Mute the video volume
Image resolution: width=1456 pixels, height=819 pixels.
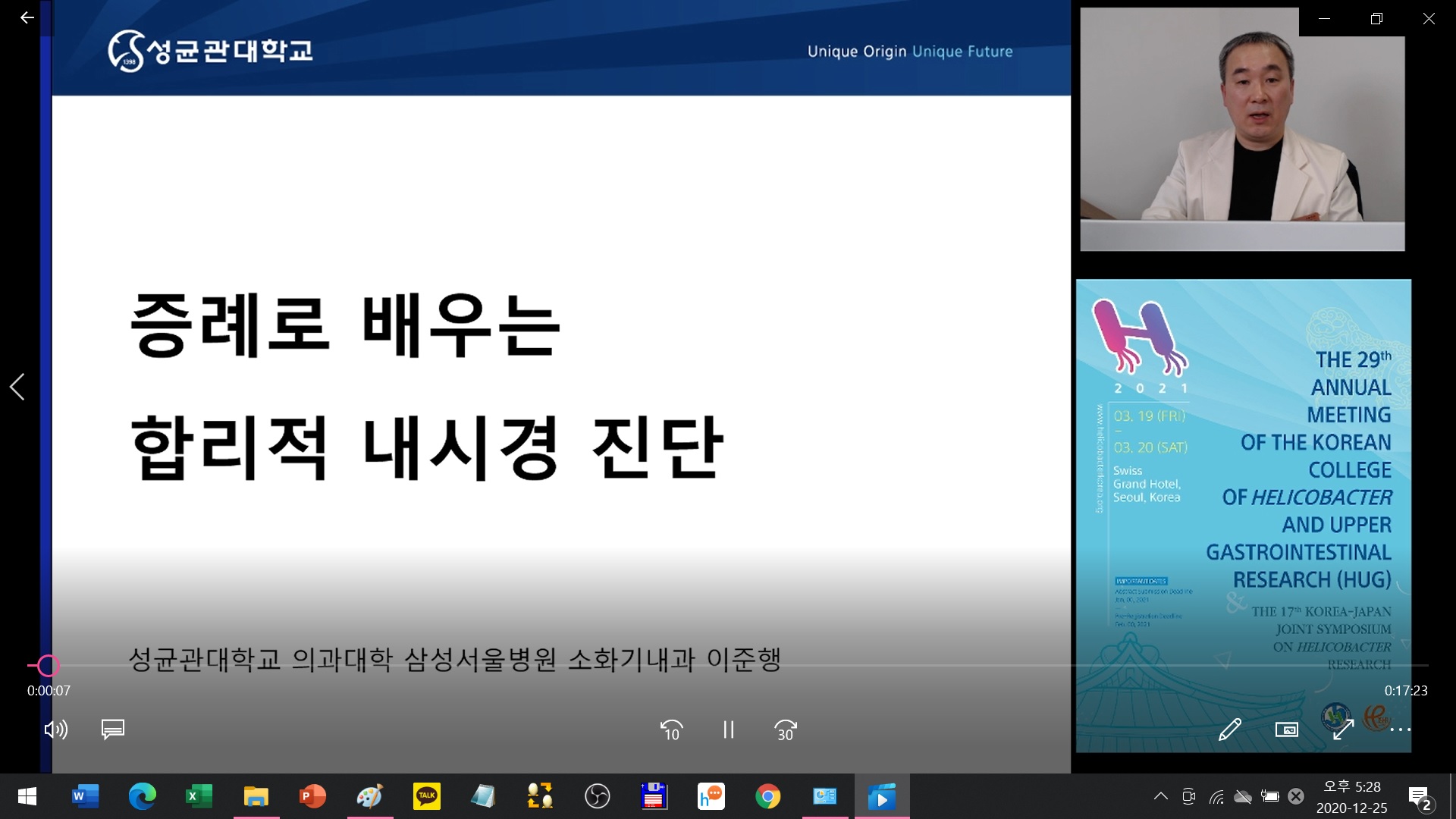coord(56,730)
